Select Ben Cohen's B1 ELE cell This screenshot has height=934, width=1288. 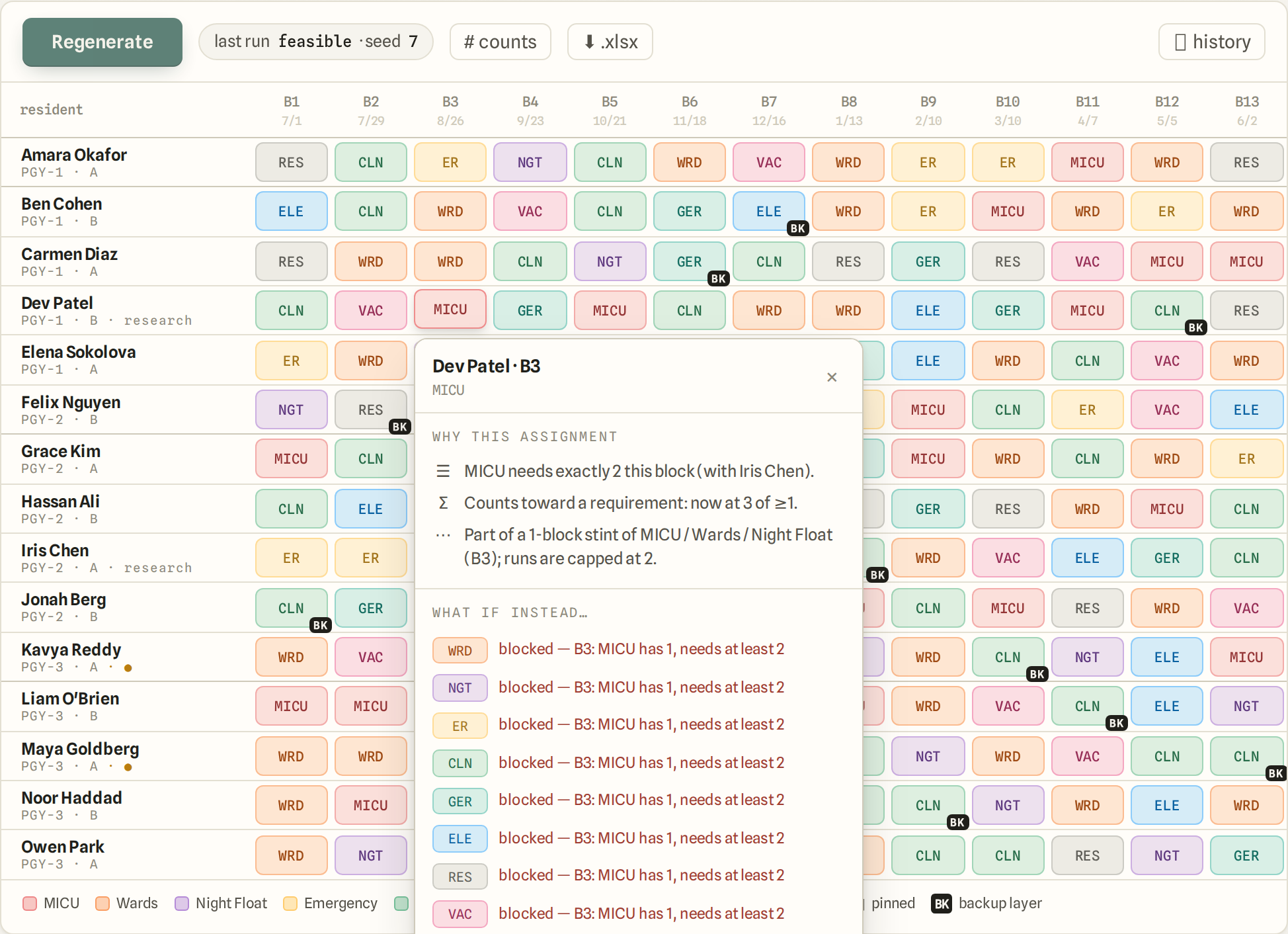point(291,211)
